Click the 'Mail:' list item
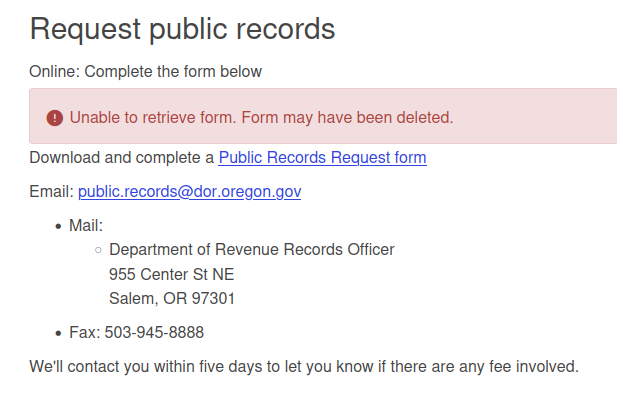This screenshot has height=395, width=617. coord(86,226)
